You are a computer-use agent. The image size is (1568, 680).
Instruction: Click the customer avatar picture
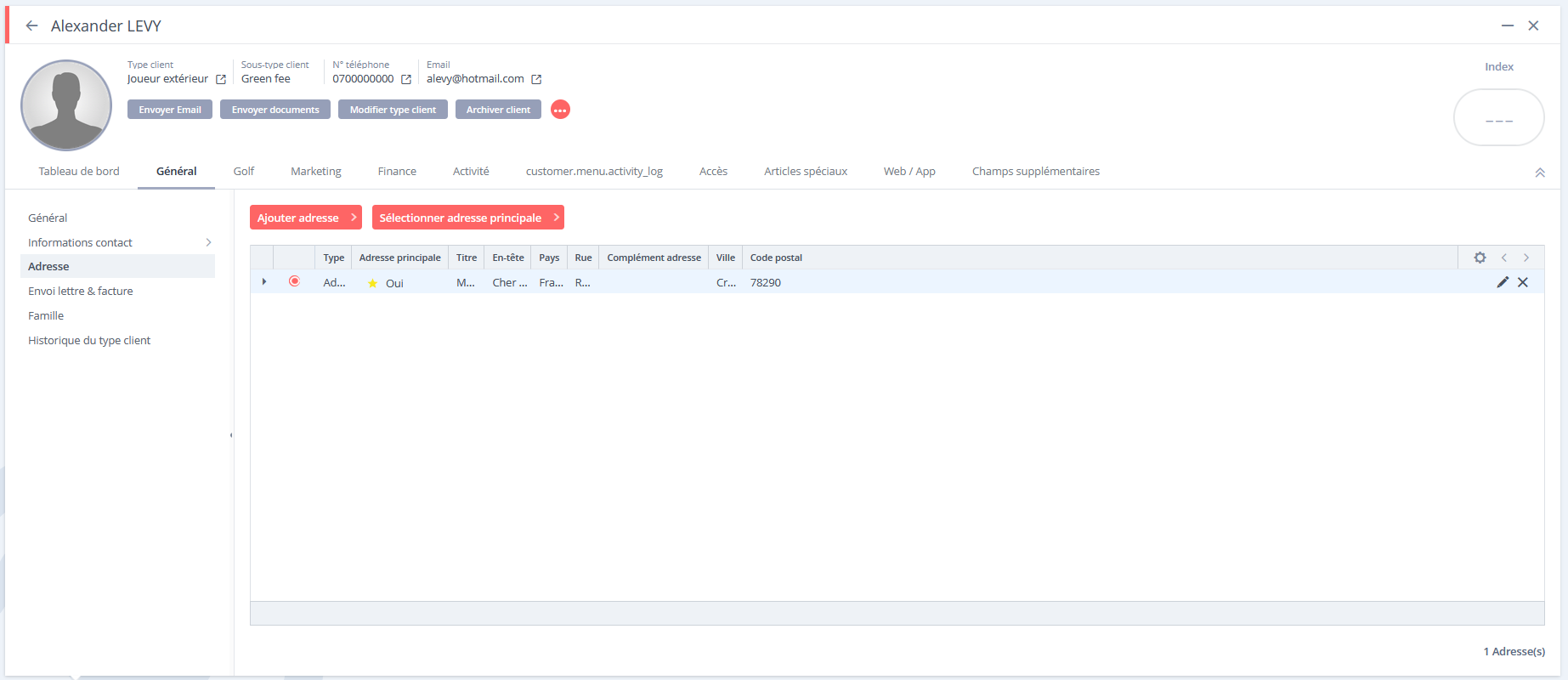tap(66, 105)
